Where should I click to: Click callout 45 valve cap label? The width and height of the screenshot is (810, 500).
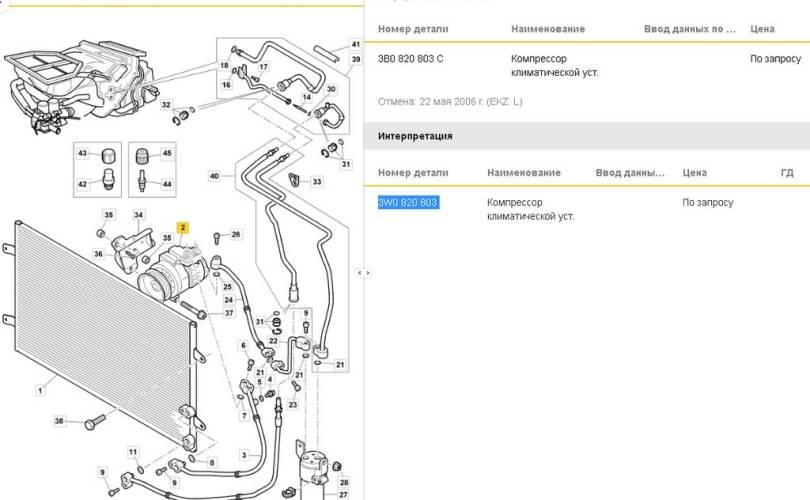click(x=166, y=153)
